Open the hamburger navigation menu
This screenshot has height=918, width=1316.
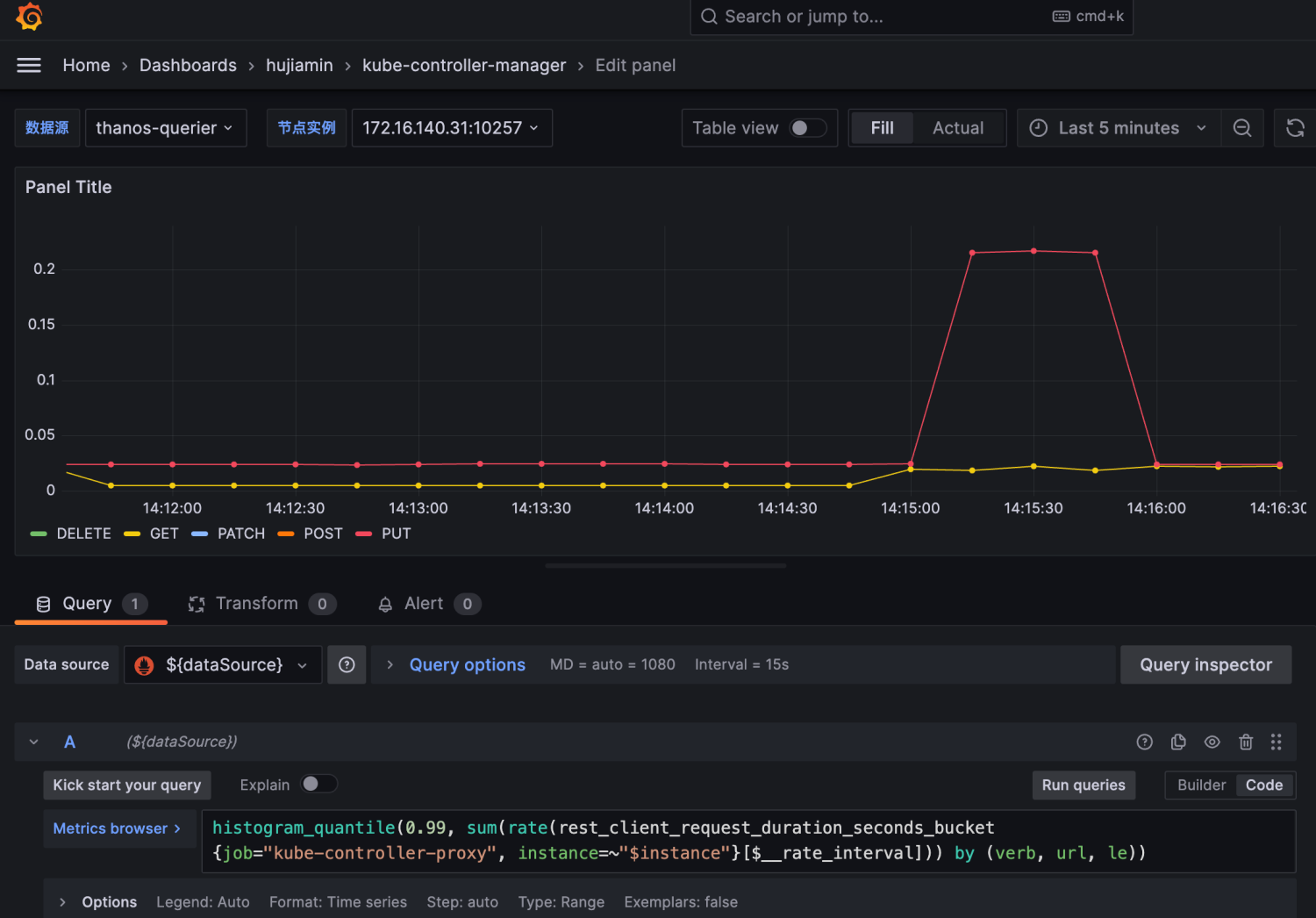click(29, 66)
